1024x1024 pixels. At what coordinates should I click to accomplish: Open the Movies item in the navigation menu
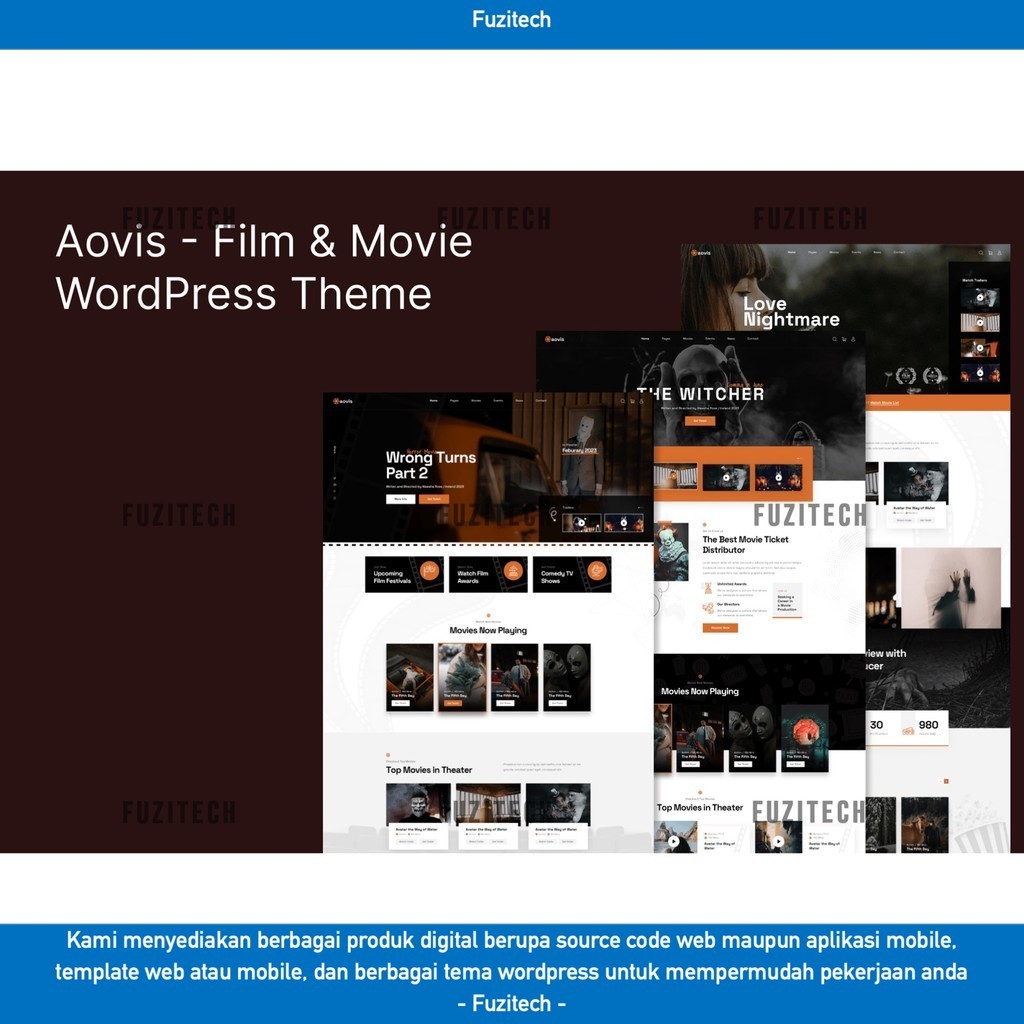pos(477,400)
